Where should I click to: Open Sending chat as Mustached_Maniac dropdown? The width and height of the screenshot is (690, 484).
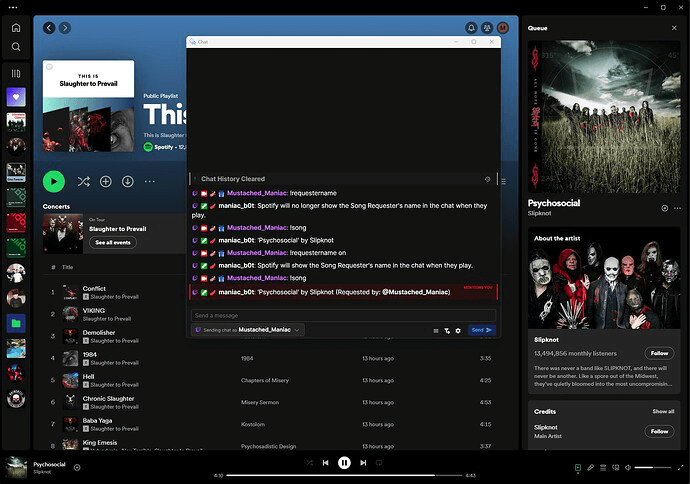(x=248, y=330)
